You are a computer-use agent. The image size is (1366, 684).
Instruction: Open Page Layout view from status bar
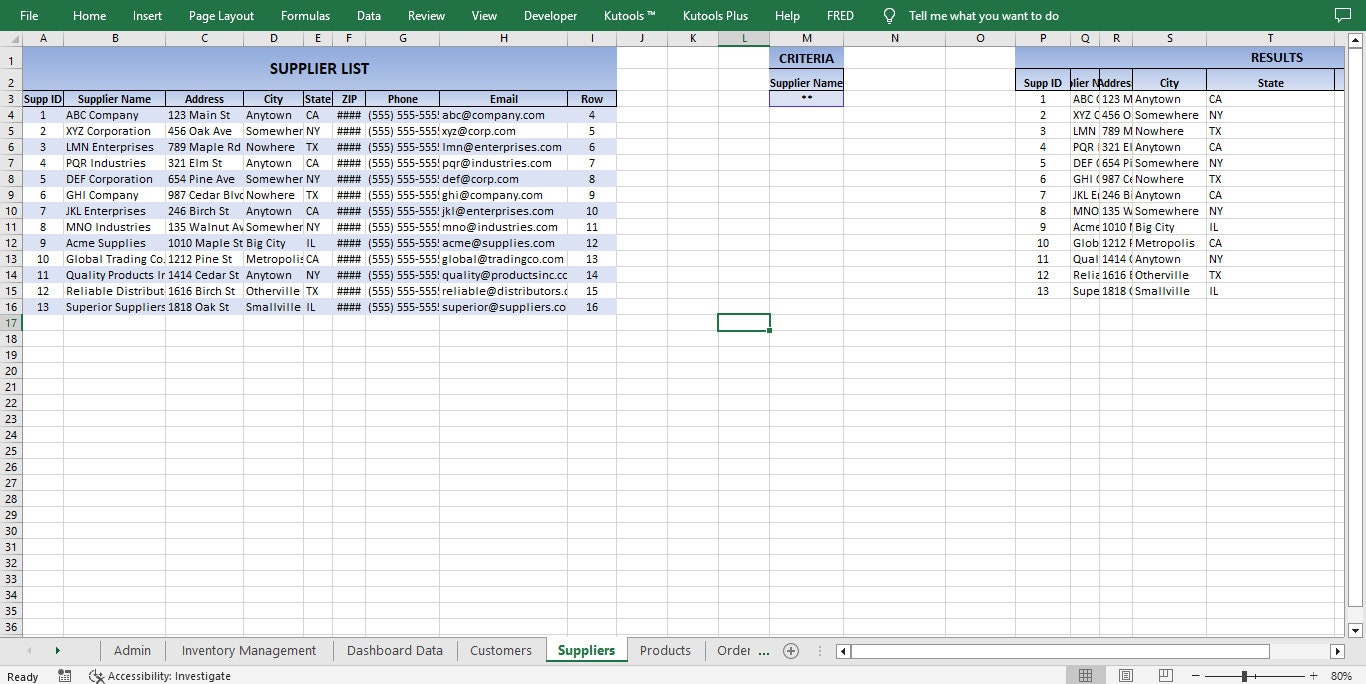point(1125,675)
